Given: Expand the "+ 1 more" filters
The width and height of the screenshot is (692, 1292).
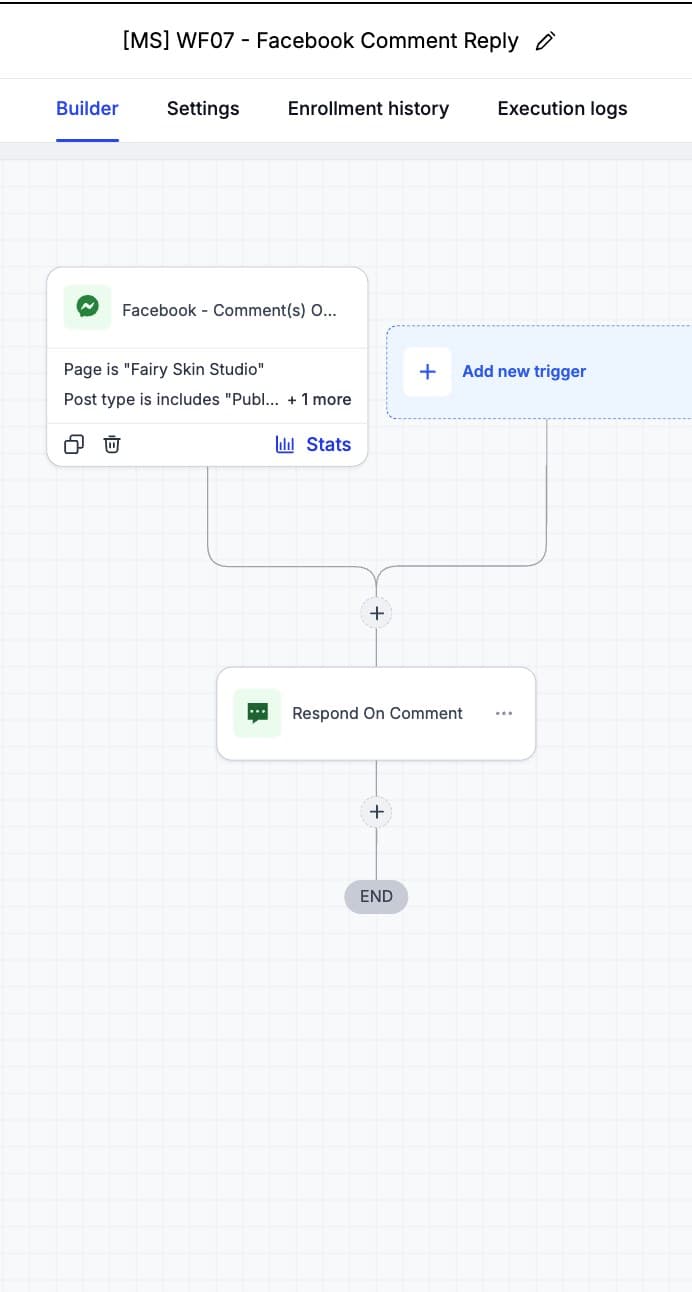Looking at the screenshot, I should 319,399.
